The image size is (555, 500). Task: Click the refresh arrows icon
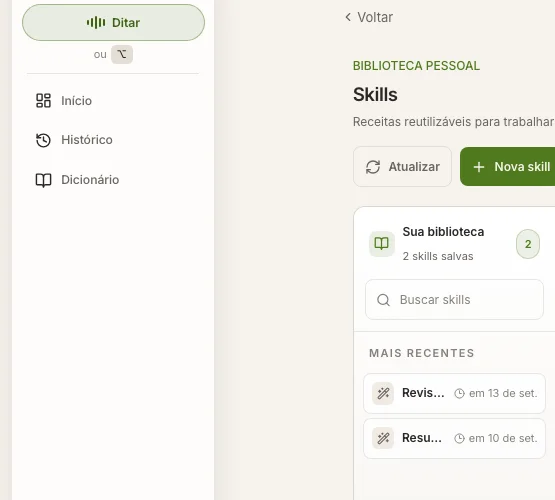(373, 167)
